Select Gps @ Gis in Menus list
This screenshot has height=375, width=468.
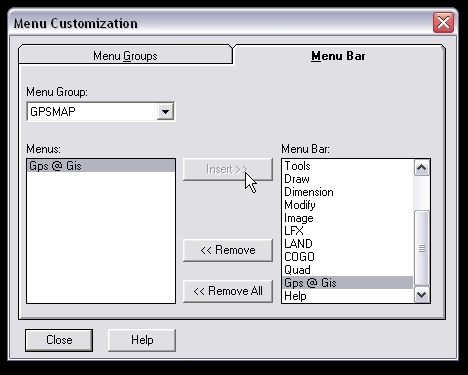(101, 166)
